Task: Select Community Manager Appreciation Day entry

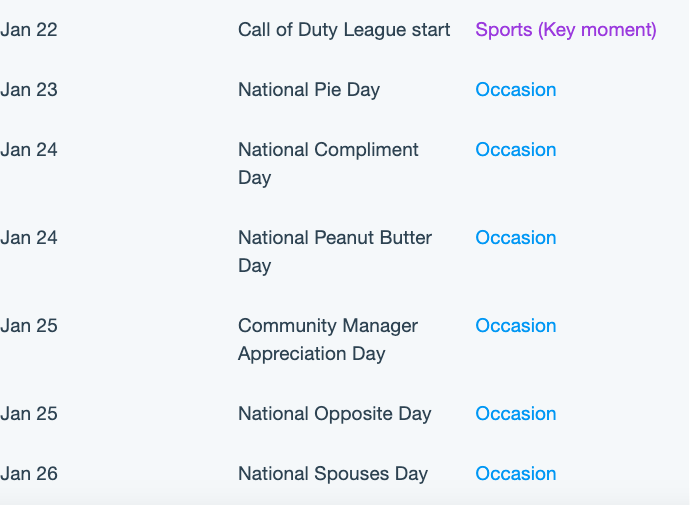Action: point(328,340)
